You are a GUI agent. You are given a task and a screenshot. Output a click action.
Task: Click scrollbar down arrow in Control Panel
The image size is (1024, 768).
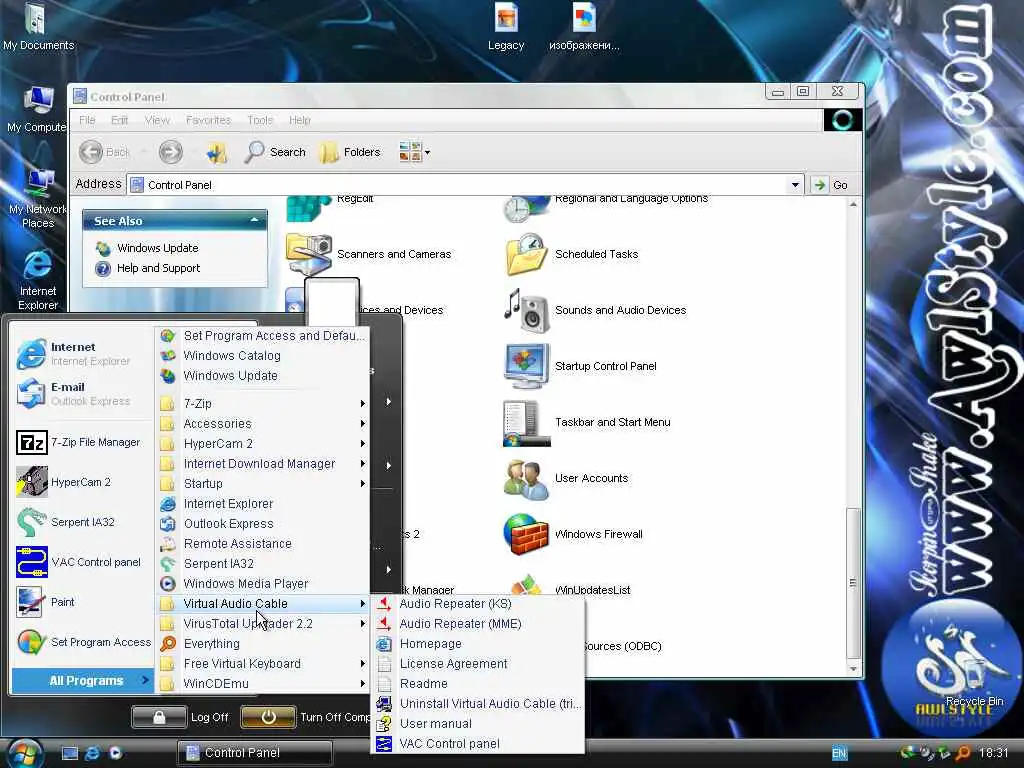click(x=853, y=669)
